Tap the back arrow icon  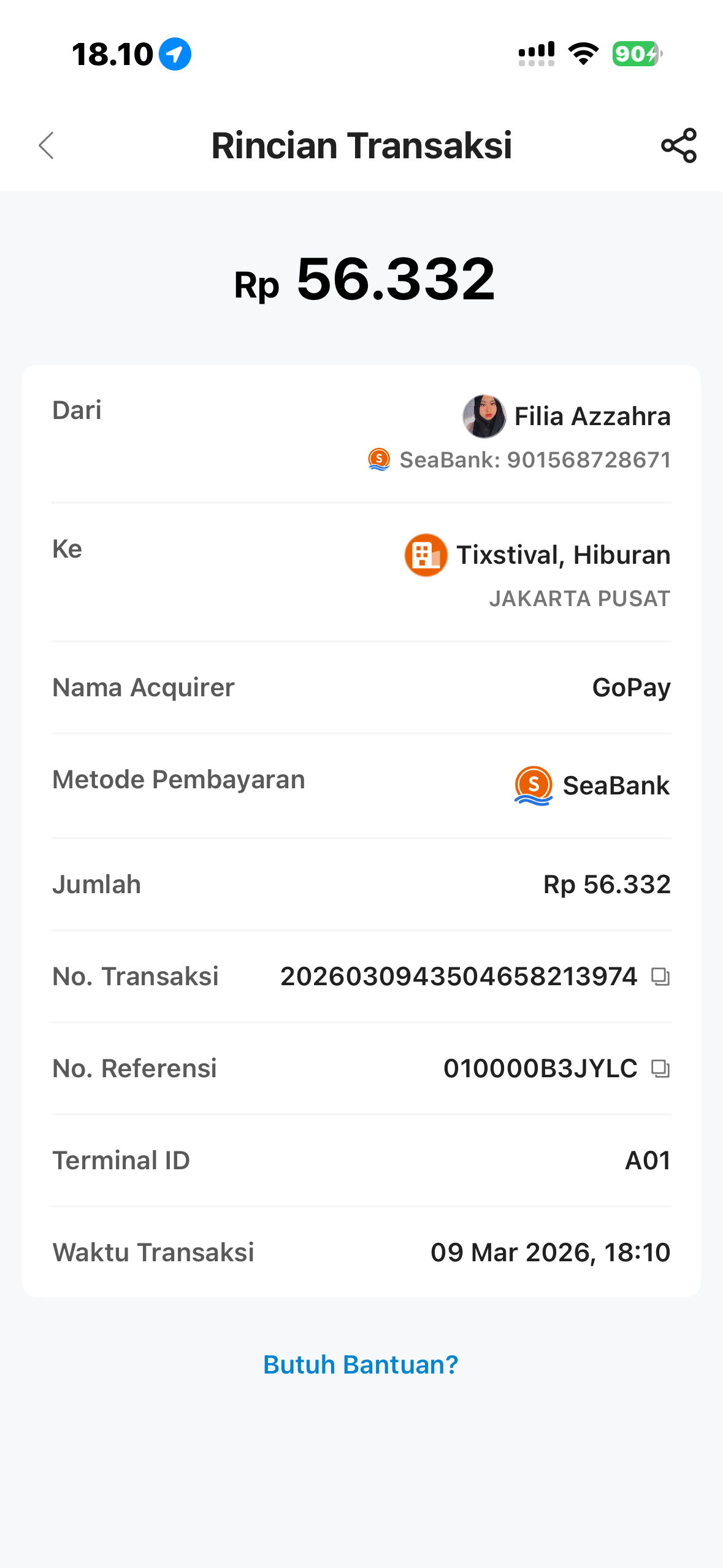(47, 146)
